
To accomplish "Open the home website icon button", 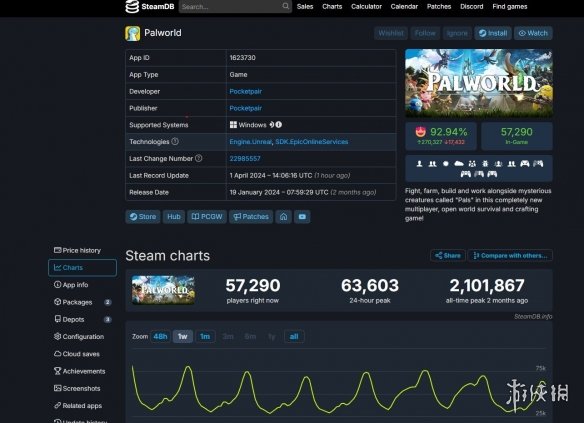I will coord(283,217).
